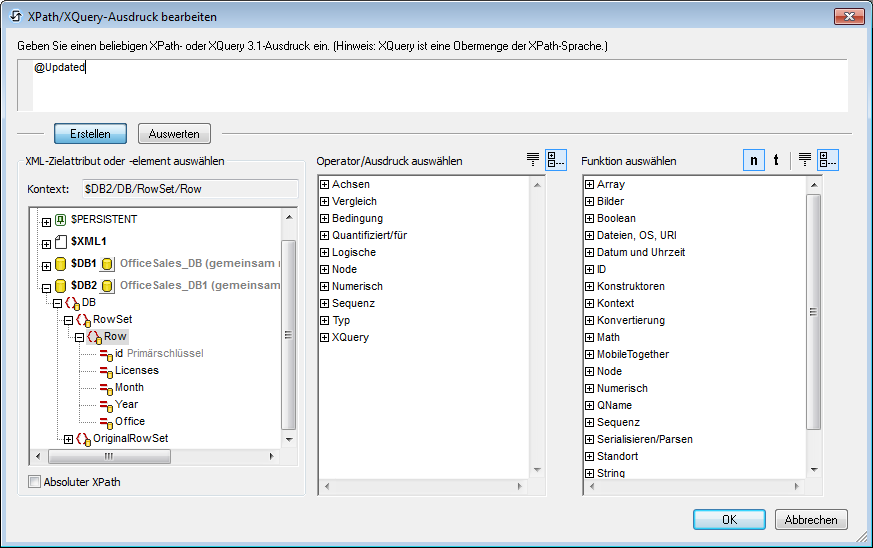Viewport: 873px width, 548px height.
Task: Click the $DB1 database cylinder icon
Action: coord(60,265)
